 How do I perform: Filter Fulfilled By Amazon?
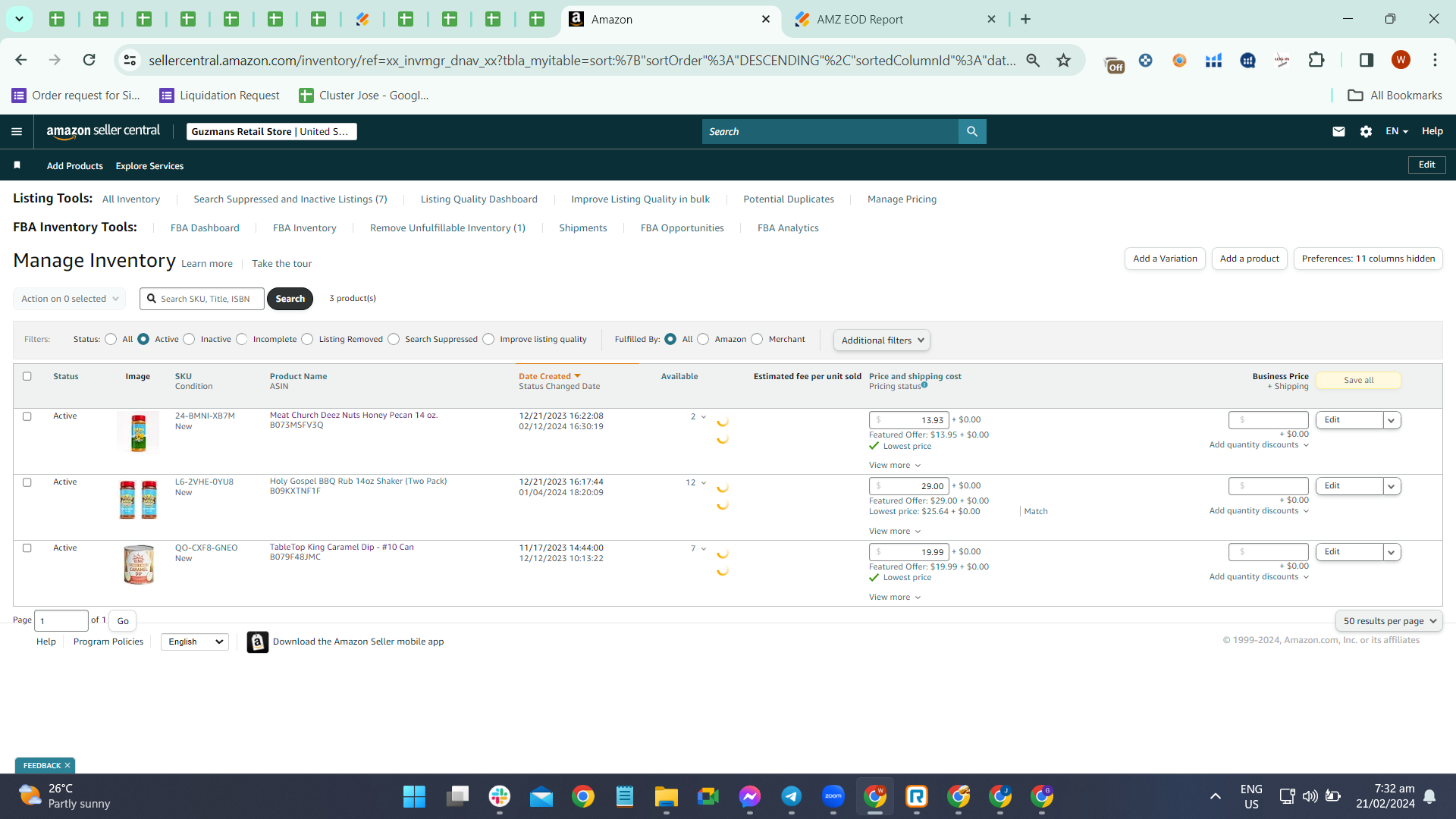(703, 339)
